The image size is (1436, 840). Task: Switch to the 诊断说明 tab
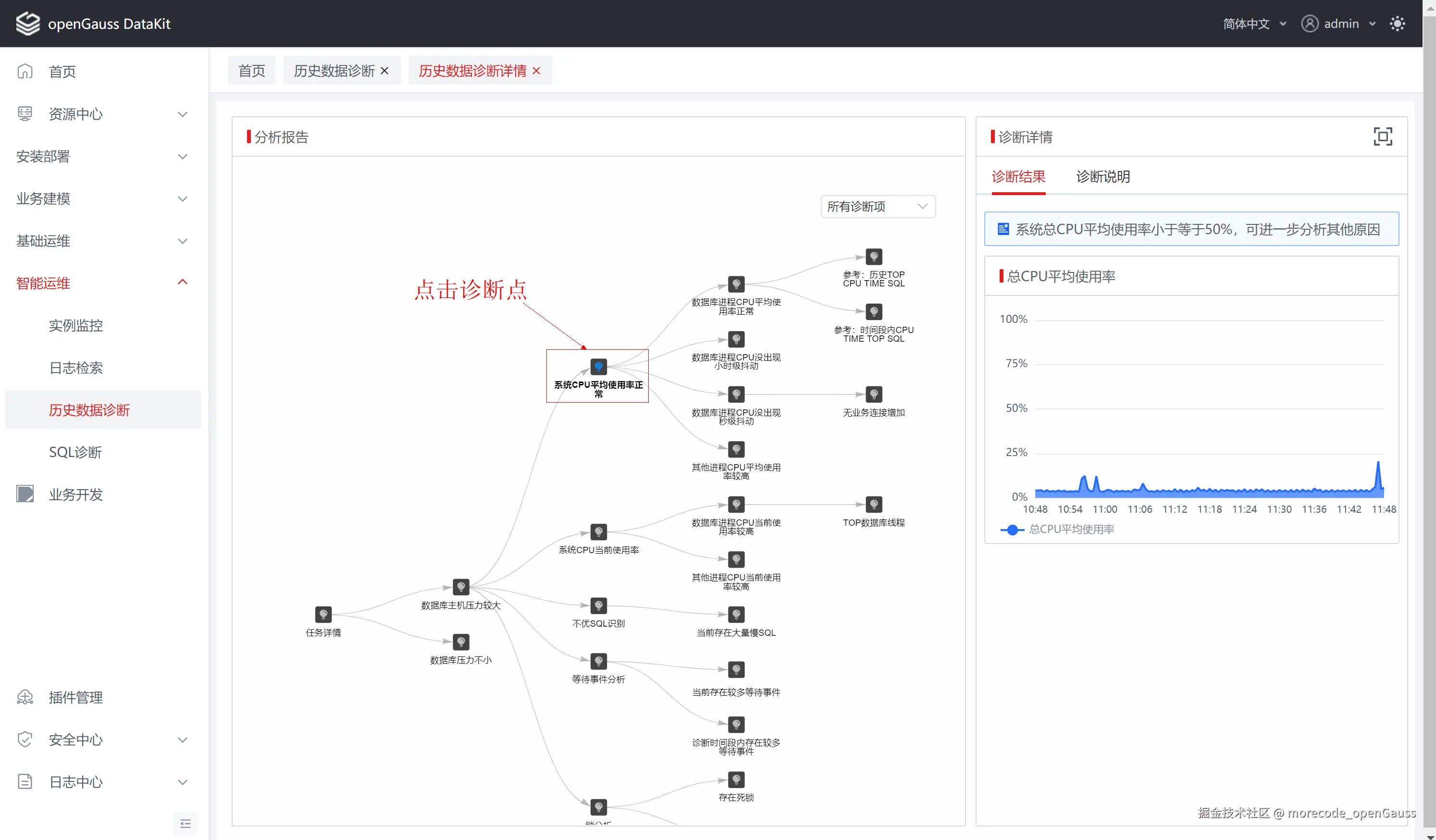tap(1102, 177)
